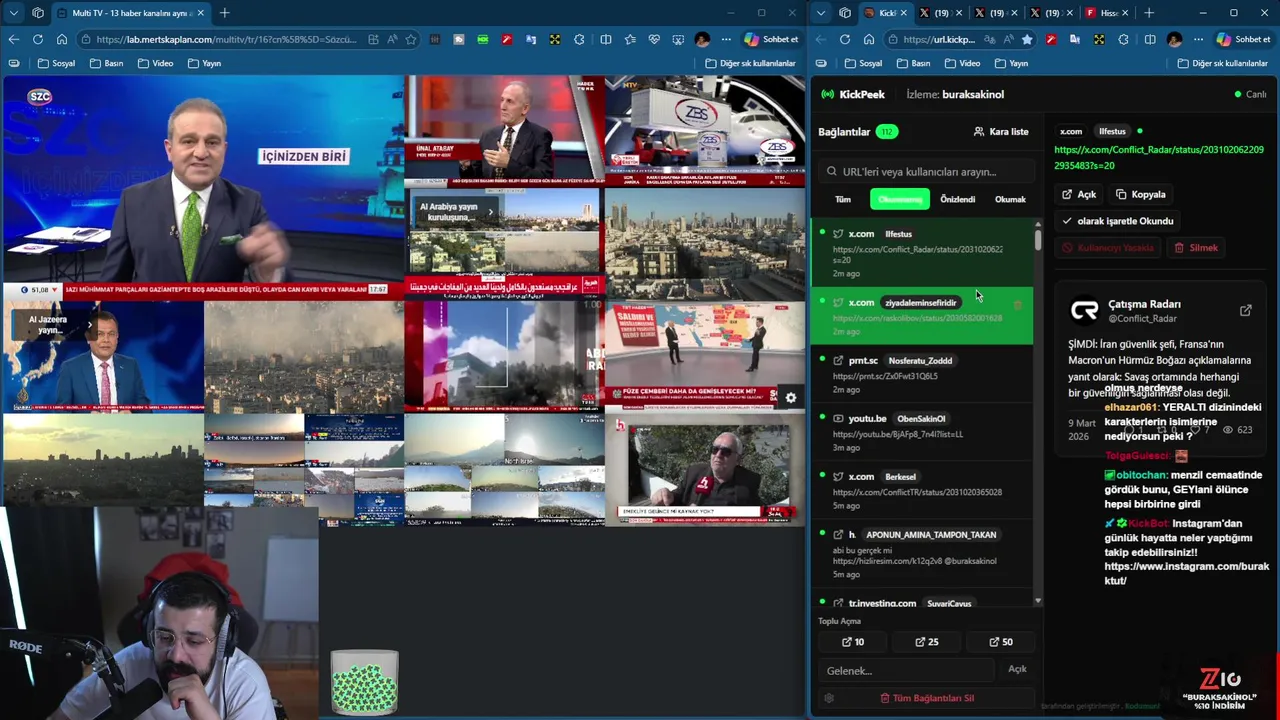This screenshot has width=1280, height=720.
Task: Select the x.com row from Berkesel
Action: point(921,490)
